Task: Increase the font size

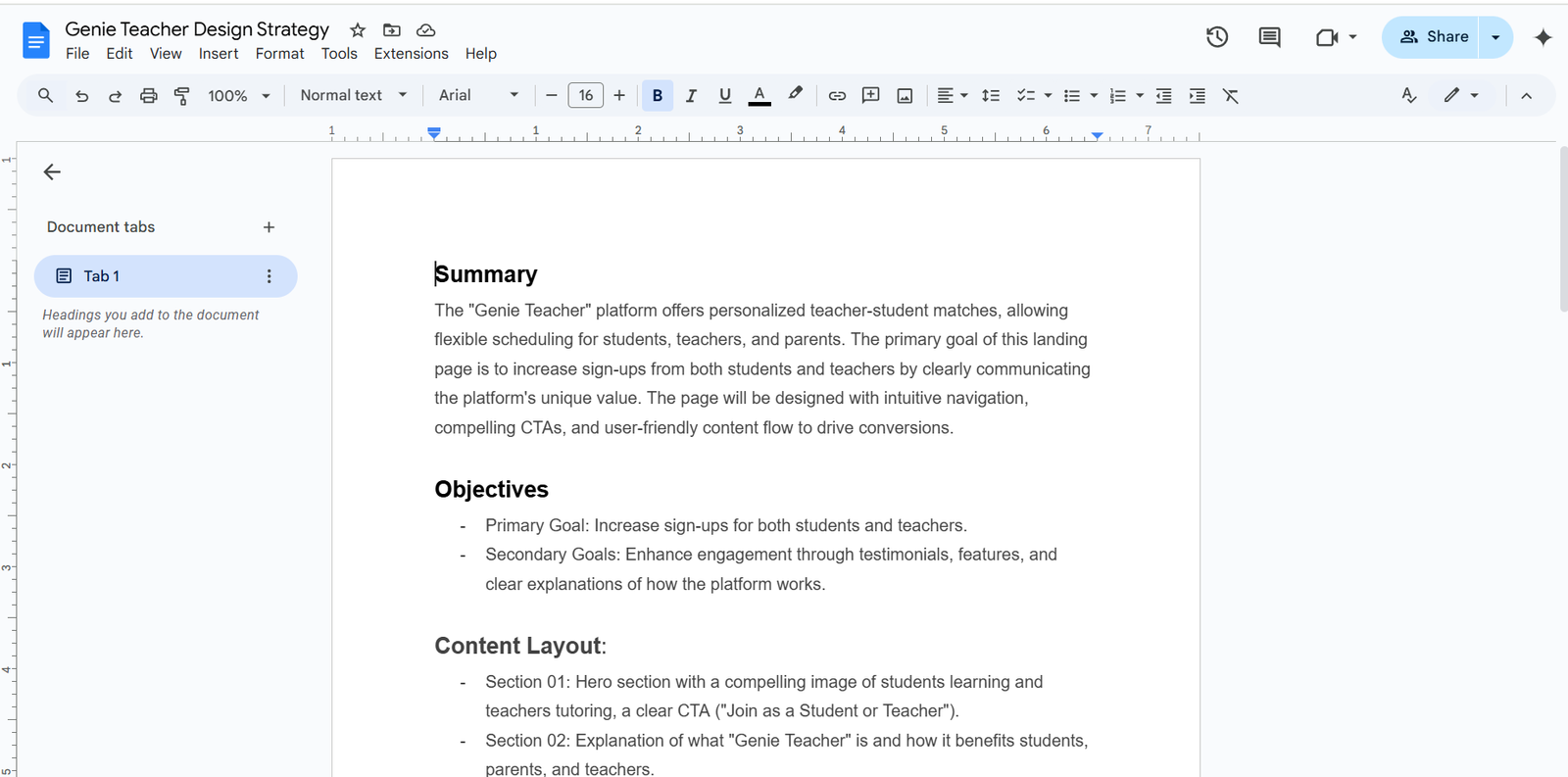Action: click(x=619, y=95)
